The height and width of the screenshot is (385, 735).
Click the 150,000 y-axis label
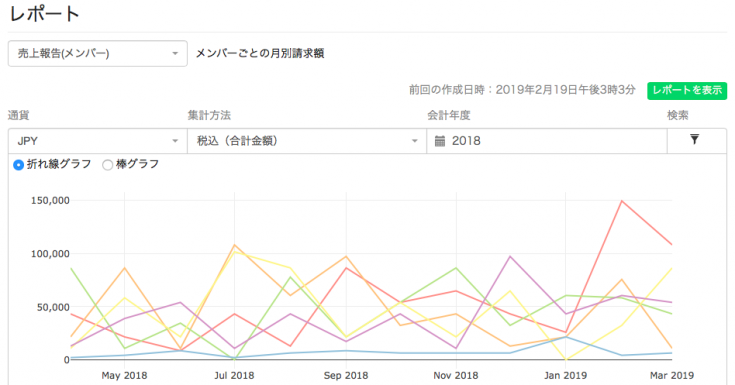click(50, 201)
